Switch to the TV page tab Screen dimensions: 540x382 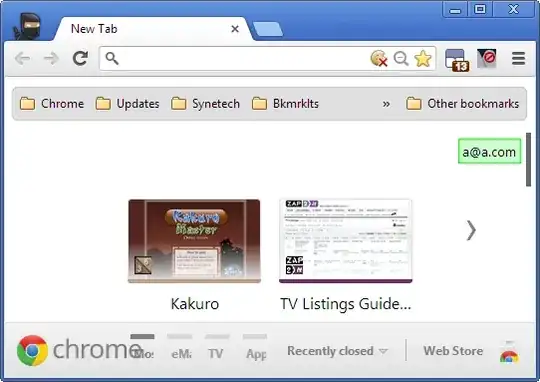(217, 347)
